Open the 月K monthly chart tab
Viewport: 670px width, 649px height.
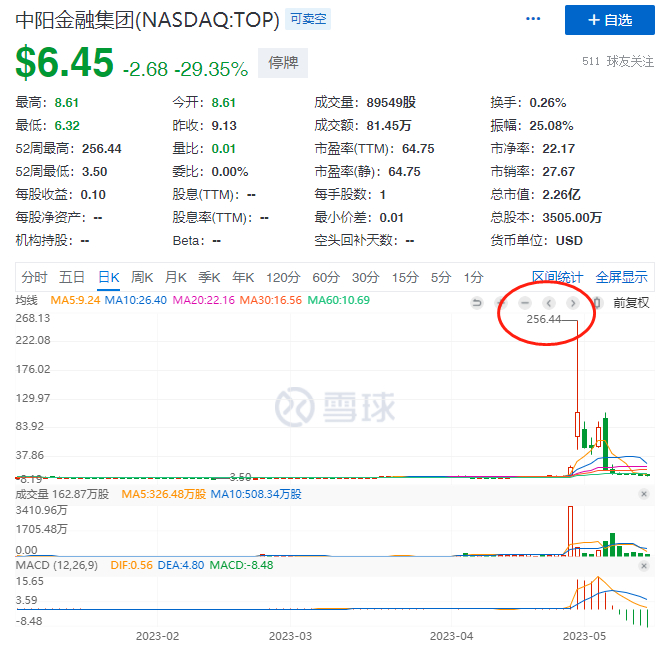[176, 277]
